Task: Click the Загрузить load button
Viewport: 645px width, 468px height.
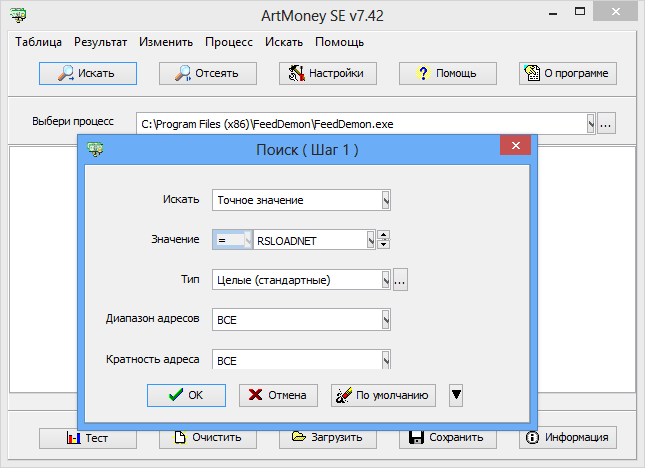Action: (328, 438)
